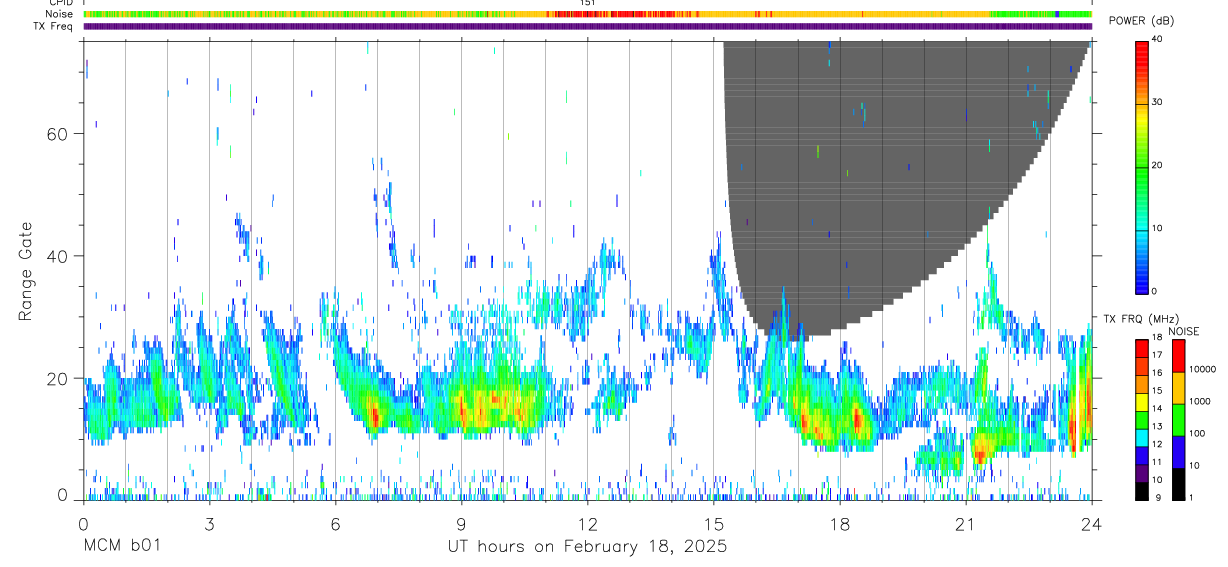Click the 30 tick on POWER scale
This screenshot has width=1228, height=567.
(x=1157, y=103)
